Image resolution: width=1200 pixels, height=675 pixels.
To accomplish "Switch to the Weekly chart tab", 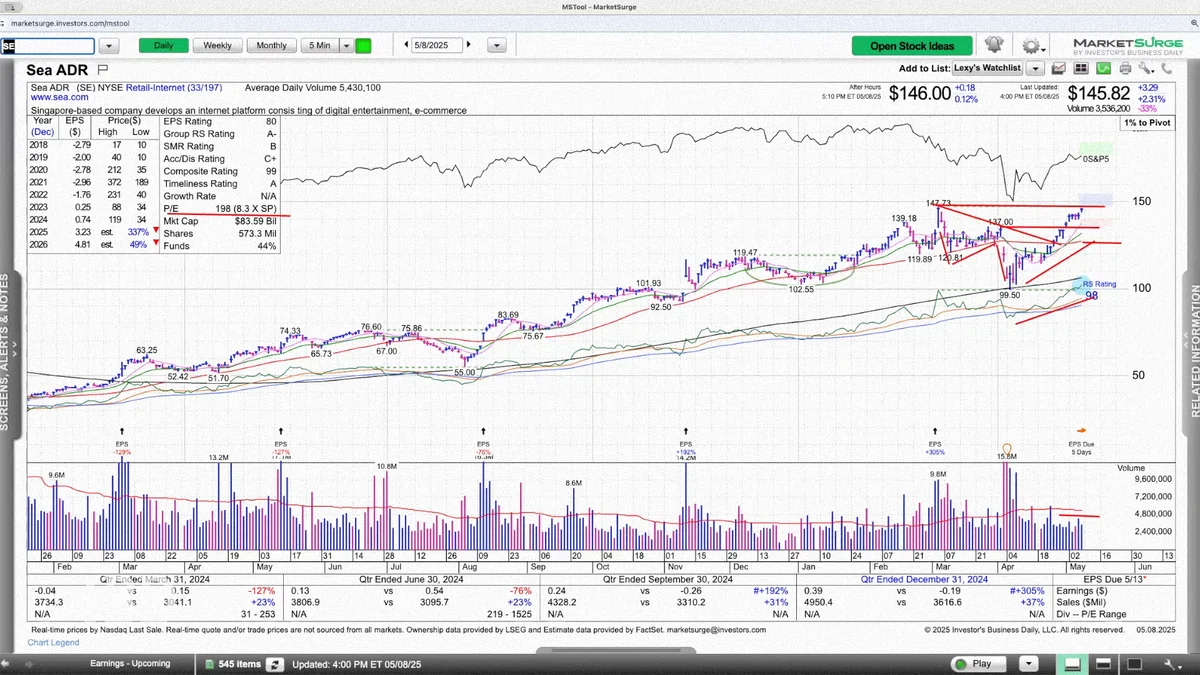I will tap(218, 45).
